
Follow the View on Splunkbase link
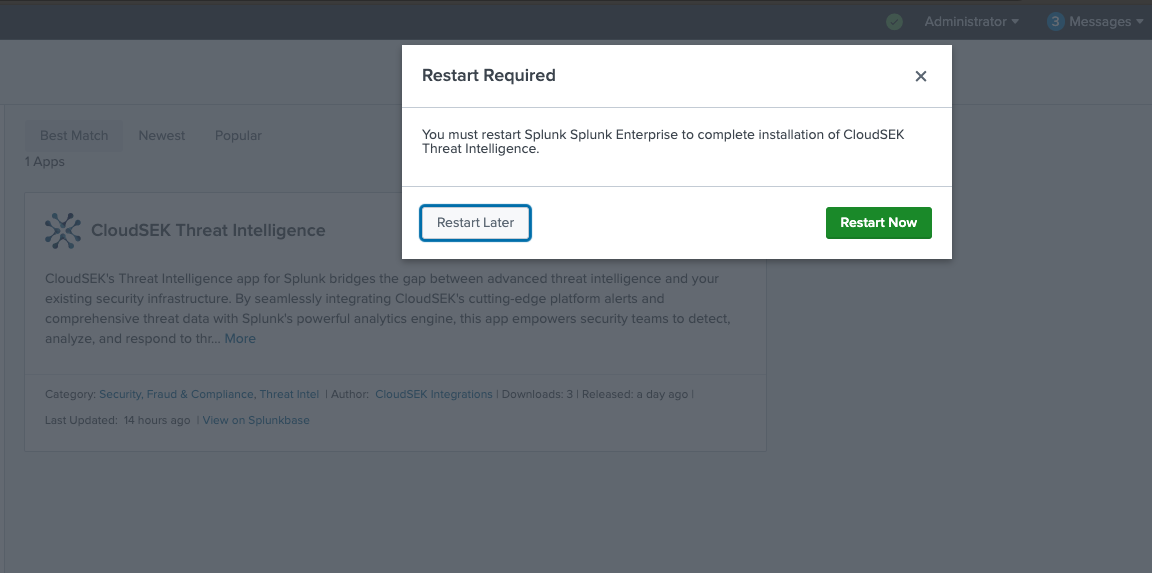pyautogui.click(x=256, y=420)
